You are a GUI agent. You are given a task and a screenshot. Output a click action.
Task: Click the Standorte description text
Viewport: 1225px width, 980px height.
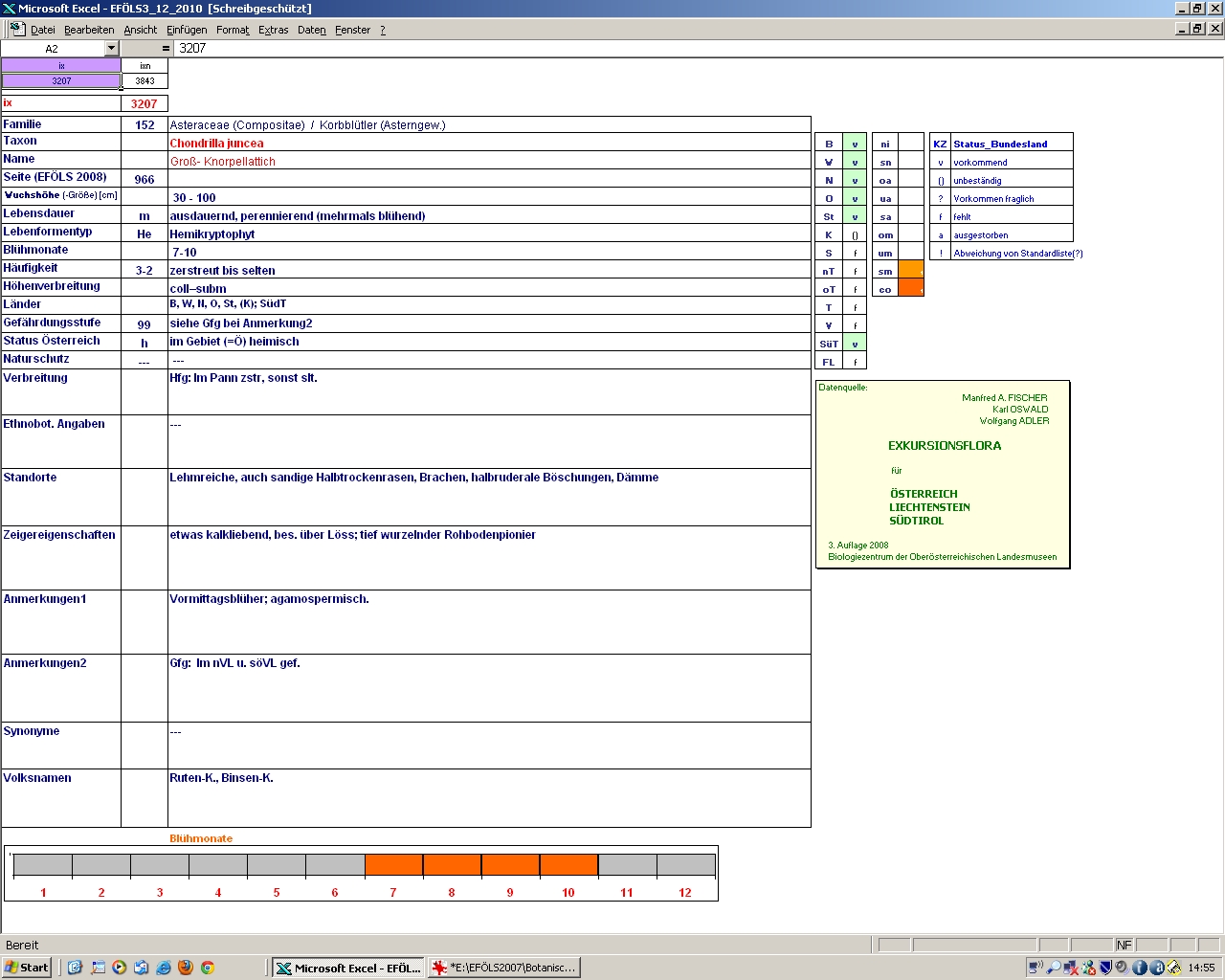(x=413, y=478)
